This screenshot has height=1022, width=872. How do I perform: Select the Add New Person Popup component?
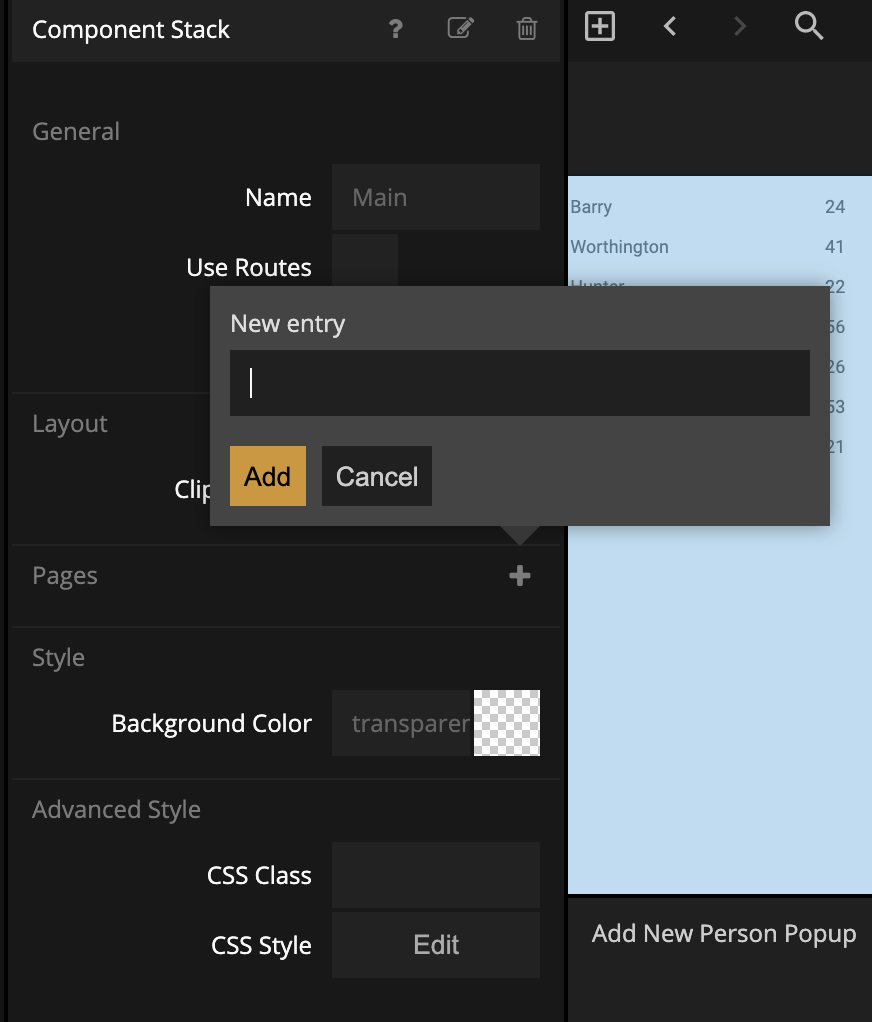click(x=723, y=934)
